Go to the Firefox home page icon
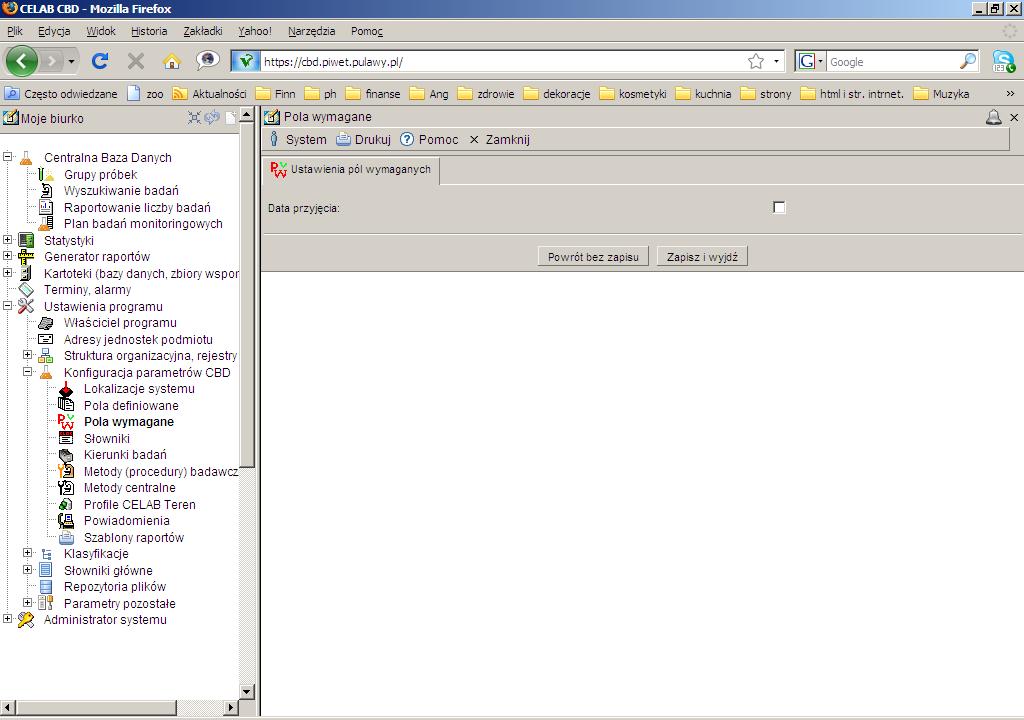This screenshot has height=720, width=1024. pyautogui.click(x=172, y=61)
